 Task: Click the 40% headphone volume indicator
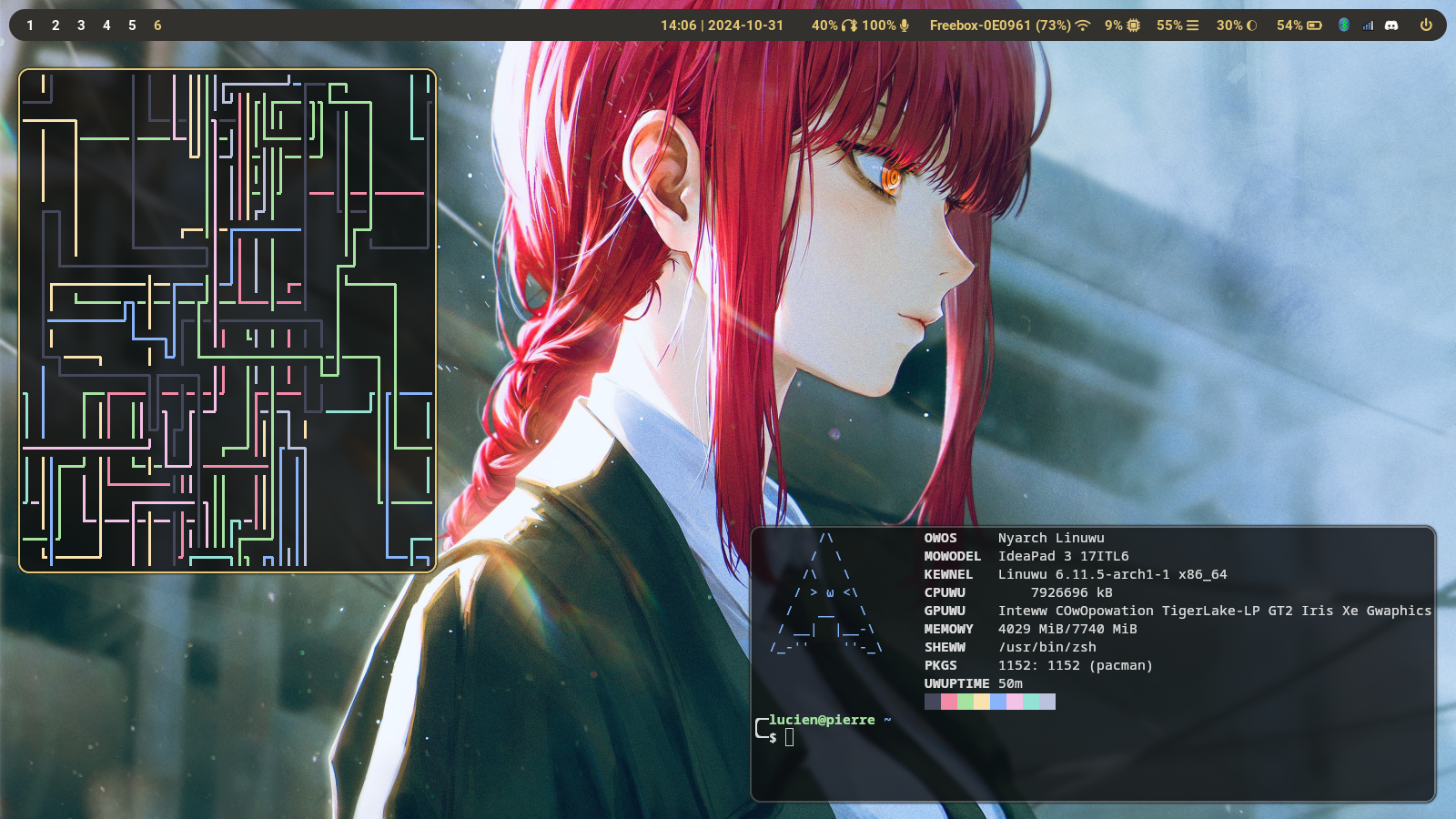pos(834,25)
